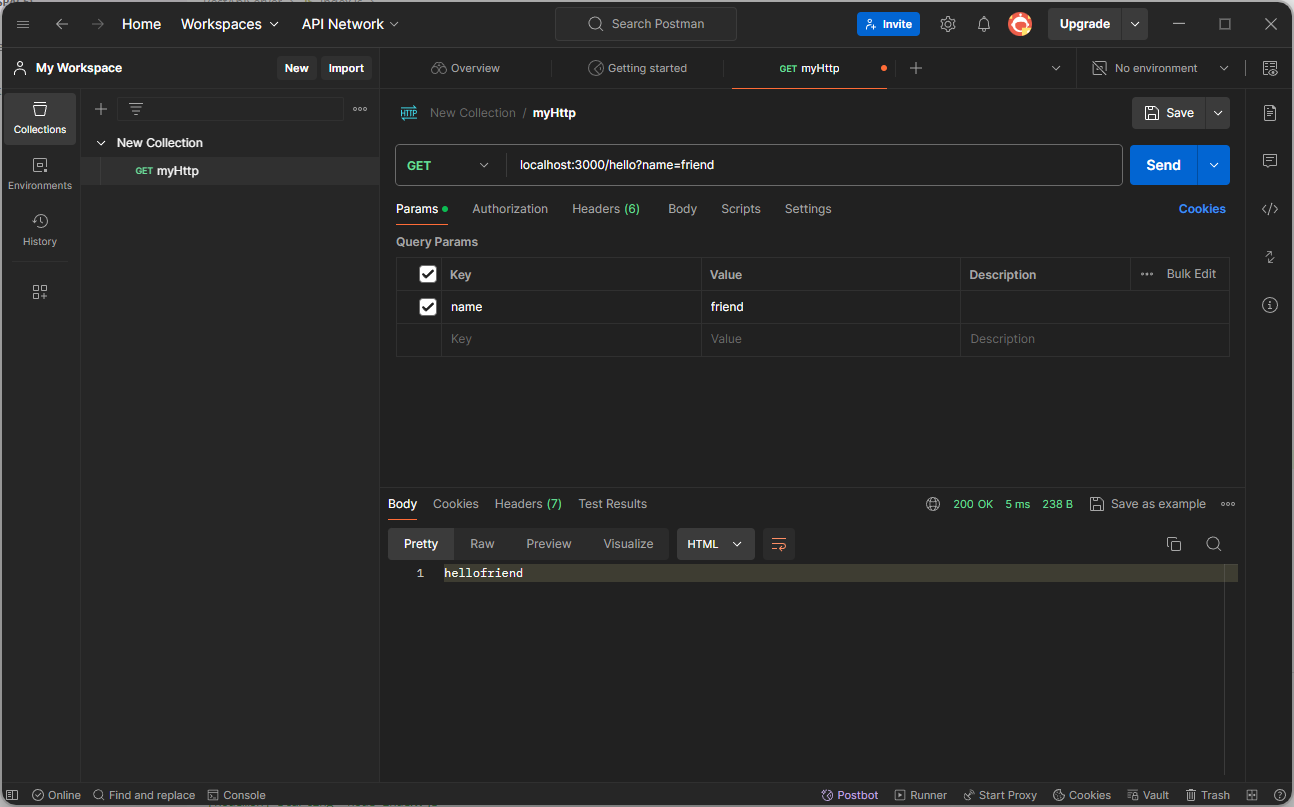Click the Search Postman box
The height and width of the screenshot is (807, 1294).
coord(646,24)
